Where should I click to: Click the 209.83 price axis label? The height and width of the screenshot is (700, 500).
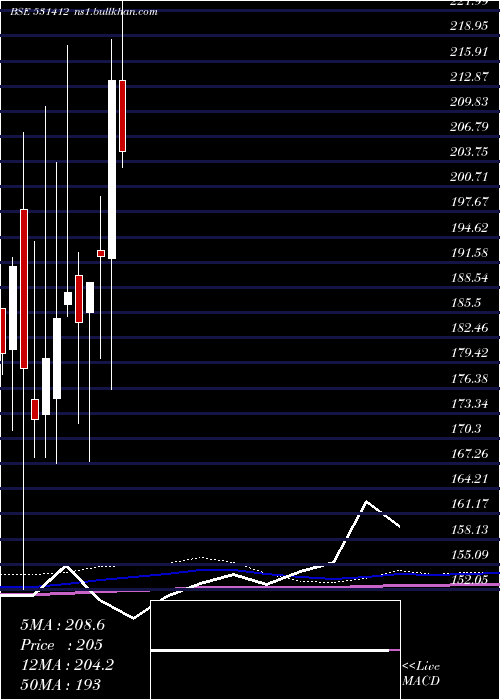[x=469, y=102]
